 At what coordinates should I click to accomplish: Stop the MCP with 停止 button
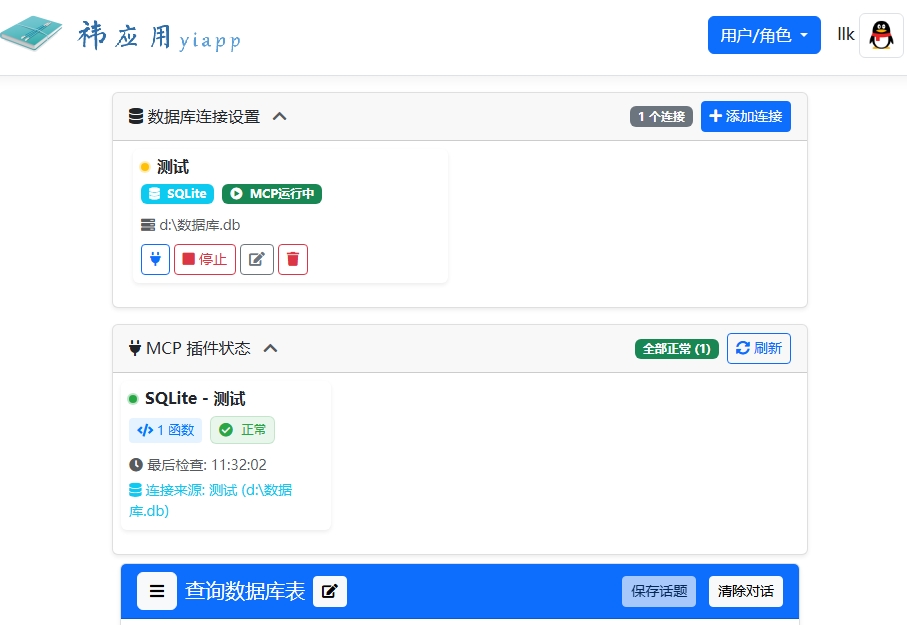point(205,259)
